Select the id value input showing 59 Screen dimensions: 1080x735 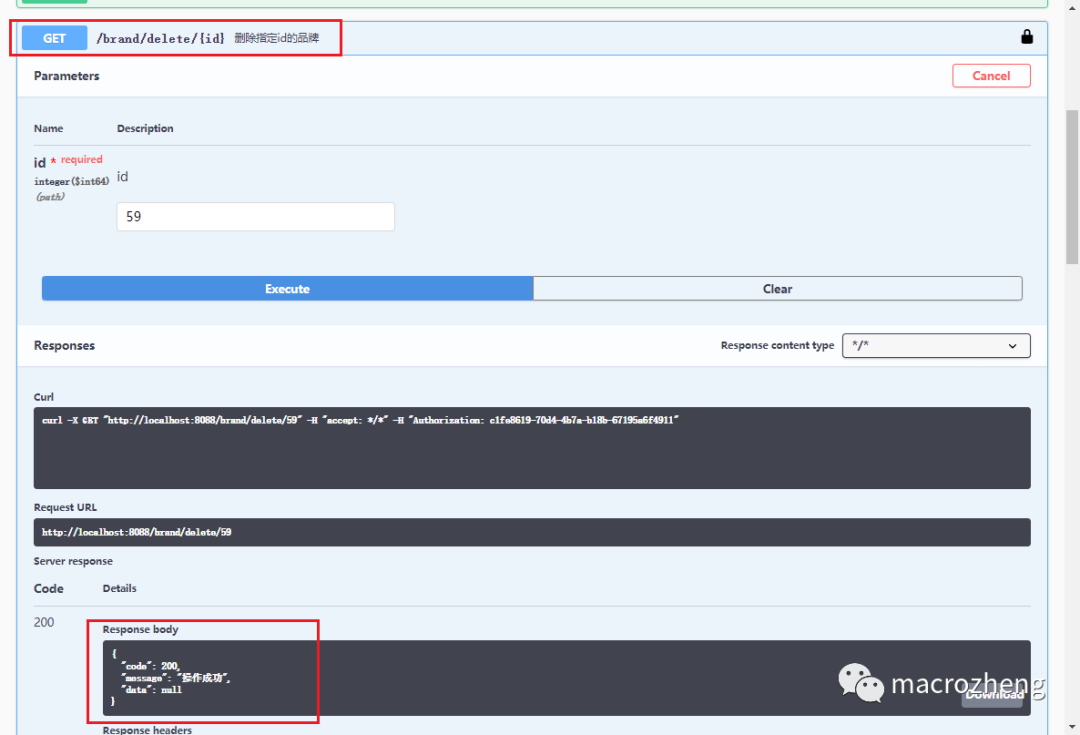pos(255,216)
